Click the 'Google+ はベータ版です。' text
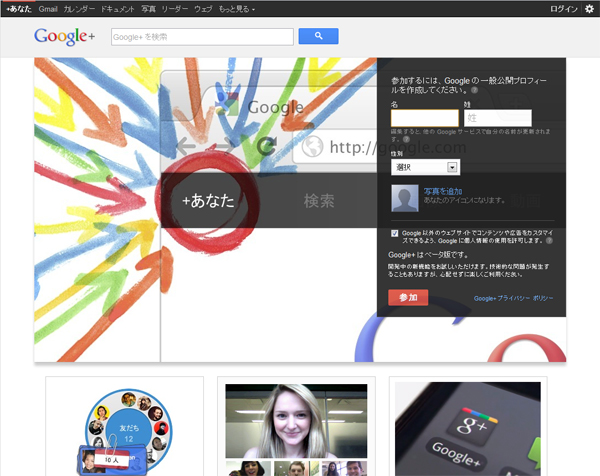 coord(428,255)
